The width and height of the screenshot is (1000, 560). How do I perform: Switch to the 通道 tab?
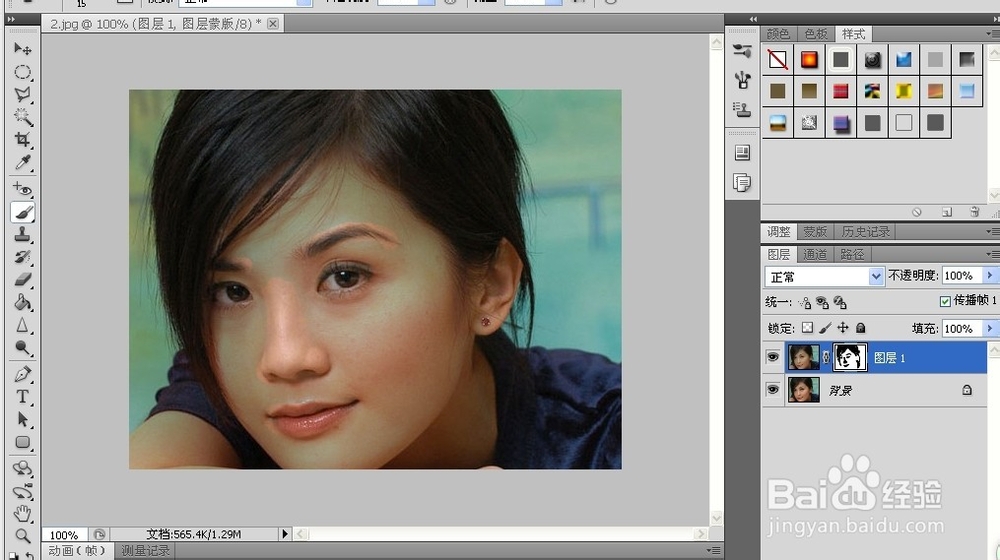[815, 254]
